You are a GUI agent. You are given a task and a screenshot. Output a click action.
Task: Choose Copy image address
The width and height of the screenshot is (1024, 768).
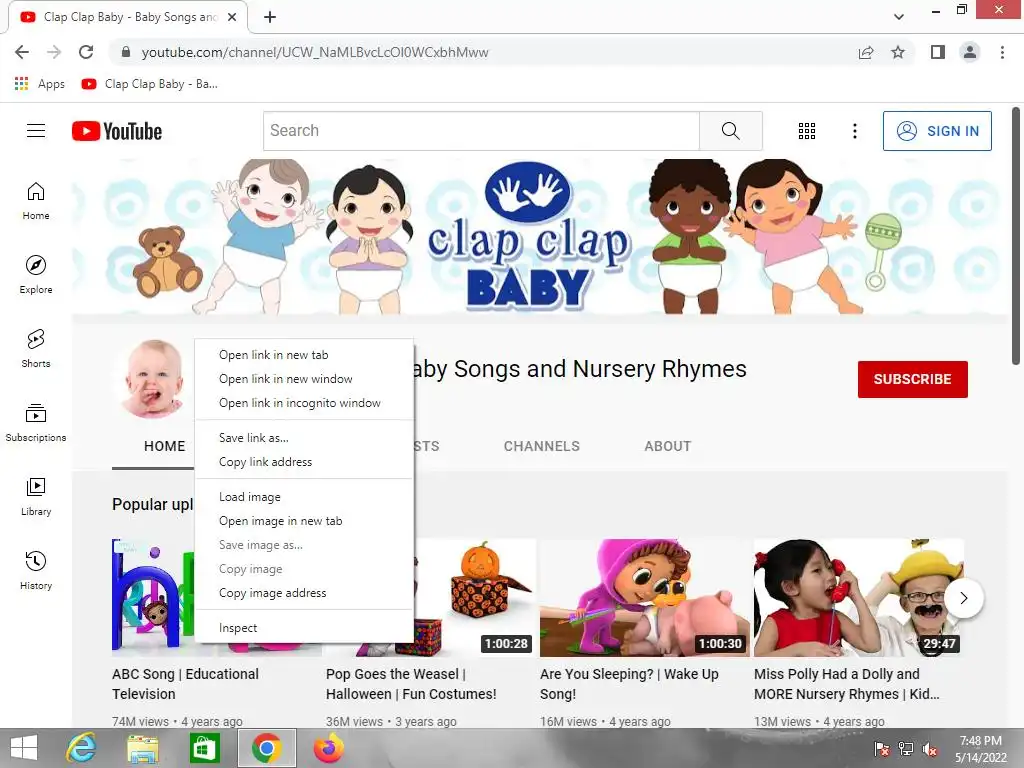point(304,593)
